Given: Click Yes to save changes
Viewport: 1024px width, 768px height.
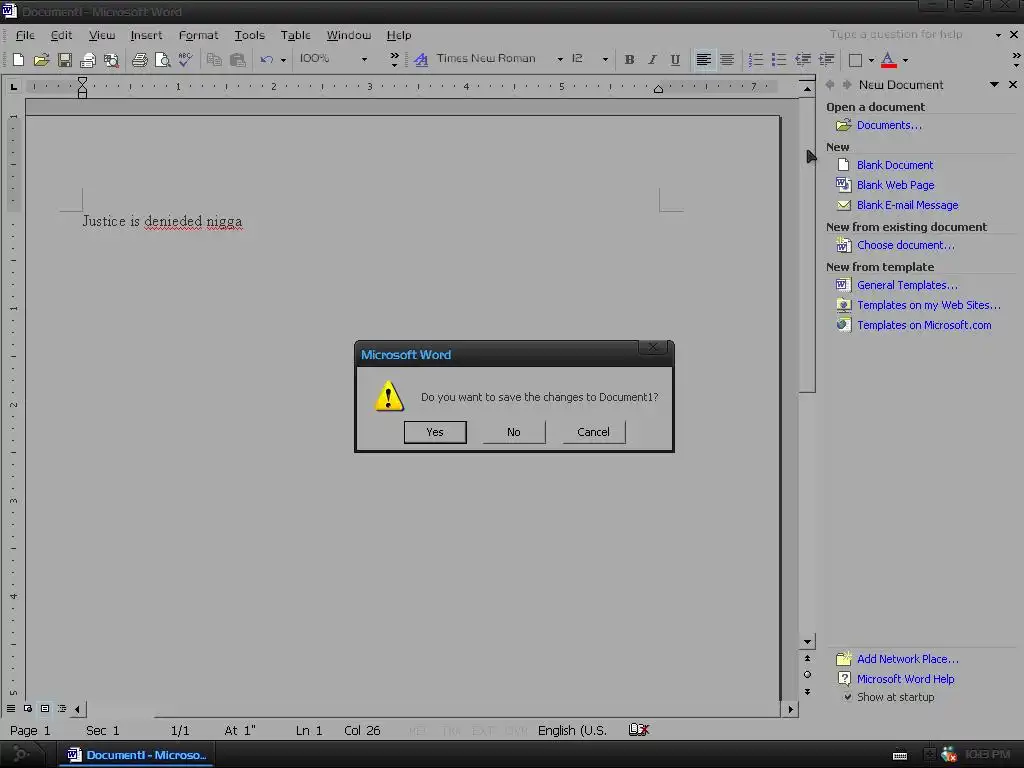Looking at the screenshot, I should tap(435, 432).
